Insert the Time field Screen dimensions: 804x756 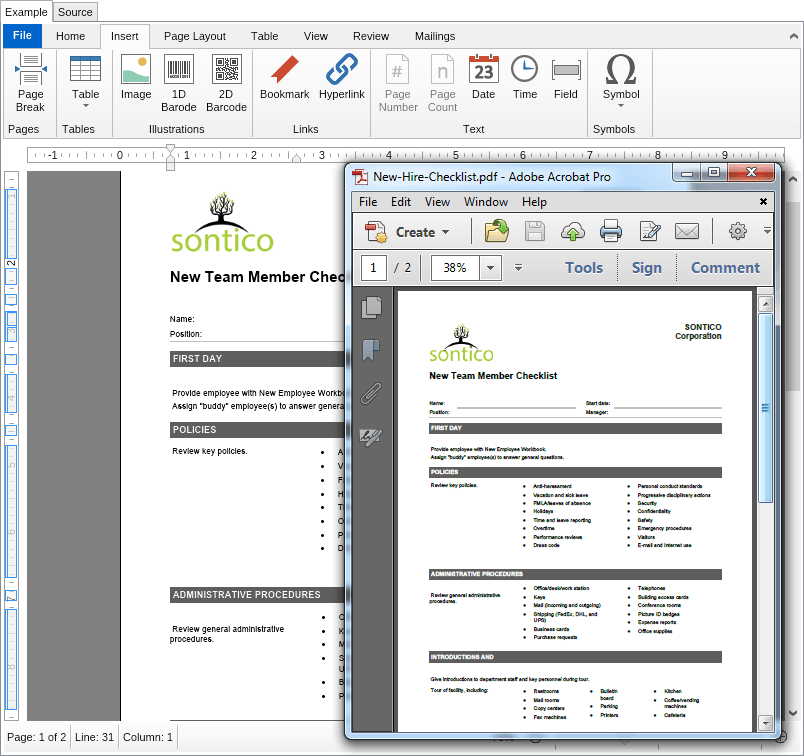click(x=525, y=77)
